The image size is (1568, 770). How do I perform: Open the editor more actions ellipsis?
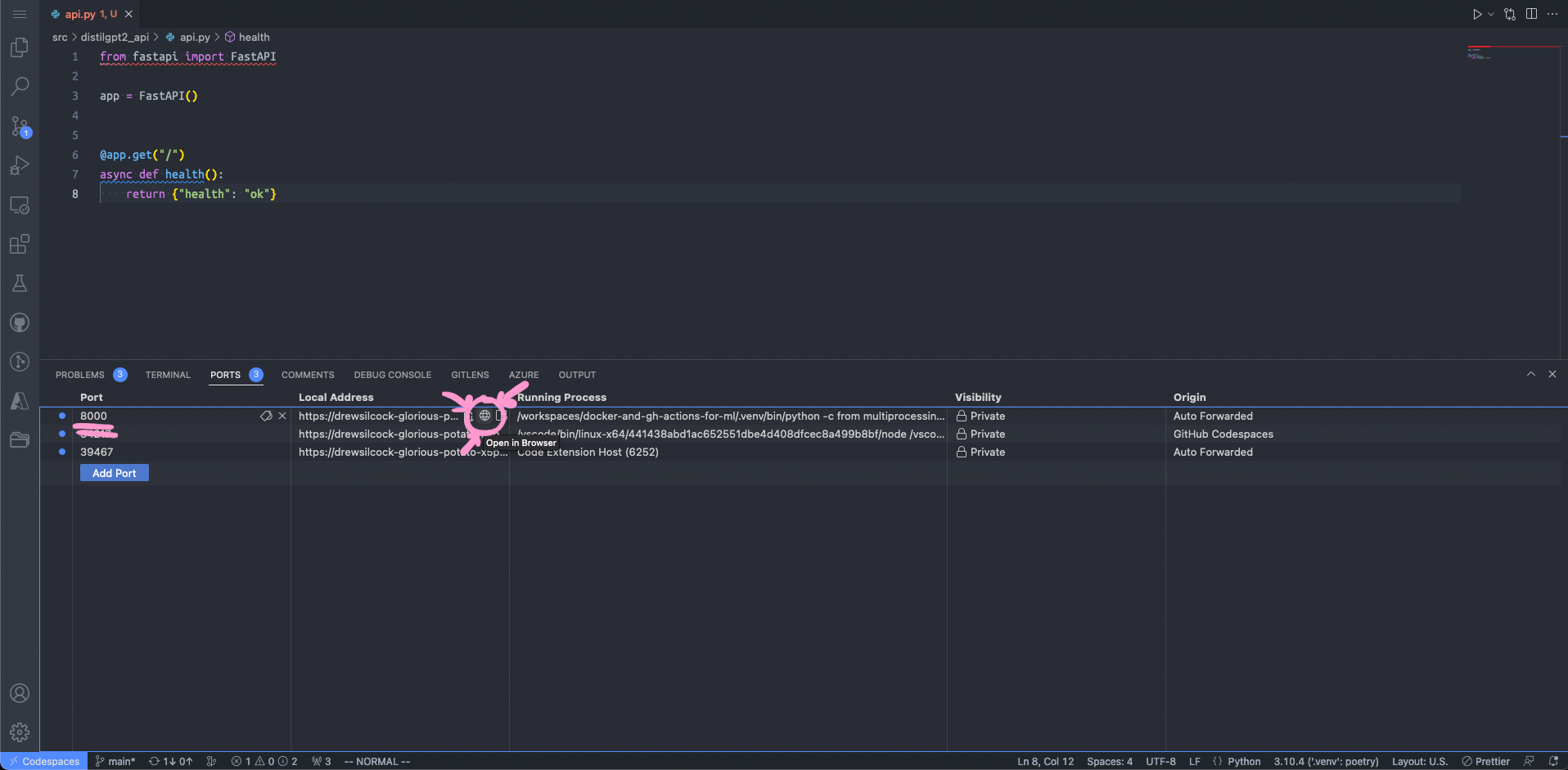pos(1552,14)
